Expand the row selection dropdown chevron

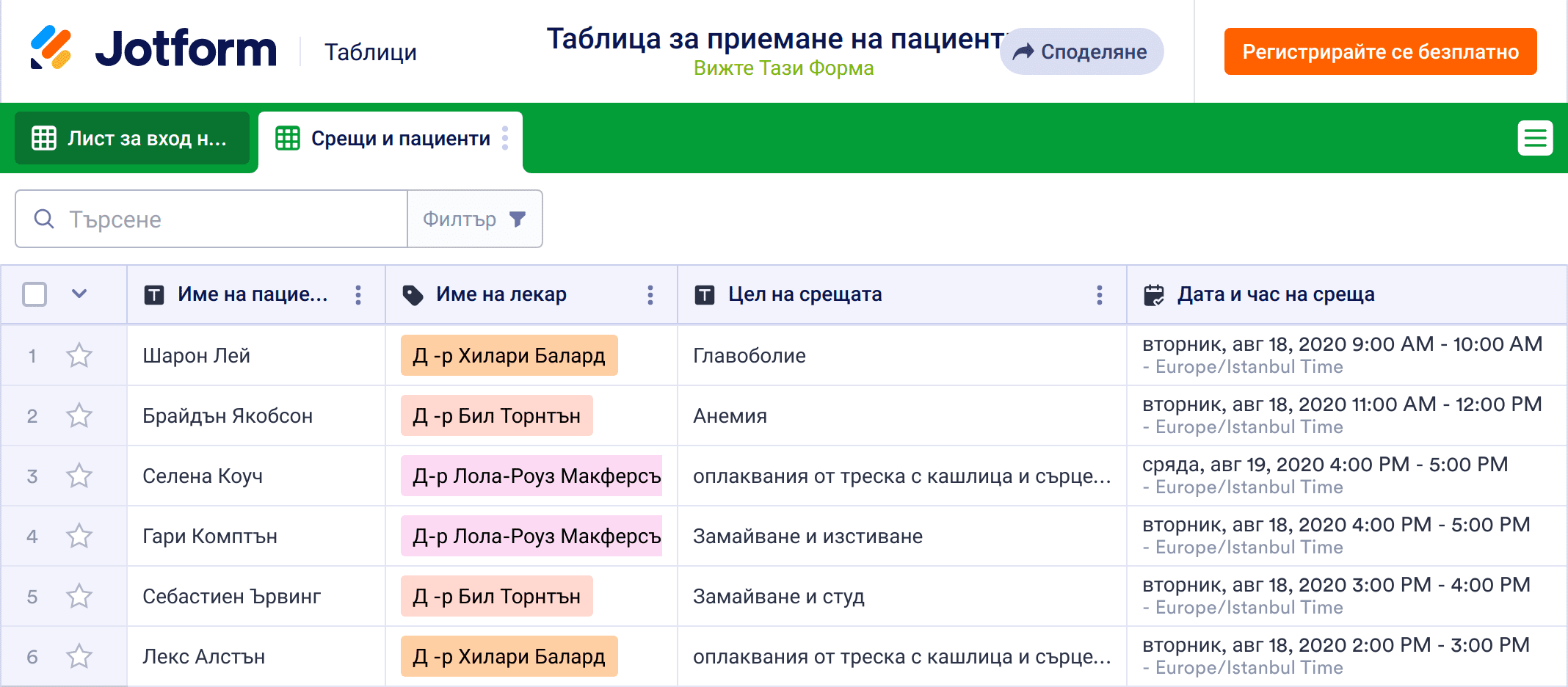[x=79, y=294]
